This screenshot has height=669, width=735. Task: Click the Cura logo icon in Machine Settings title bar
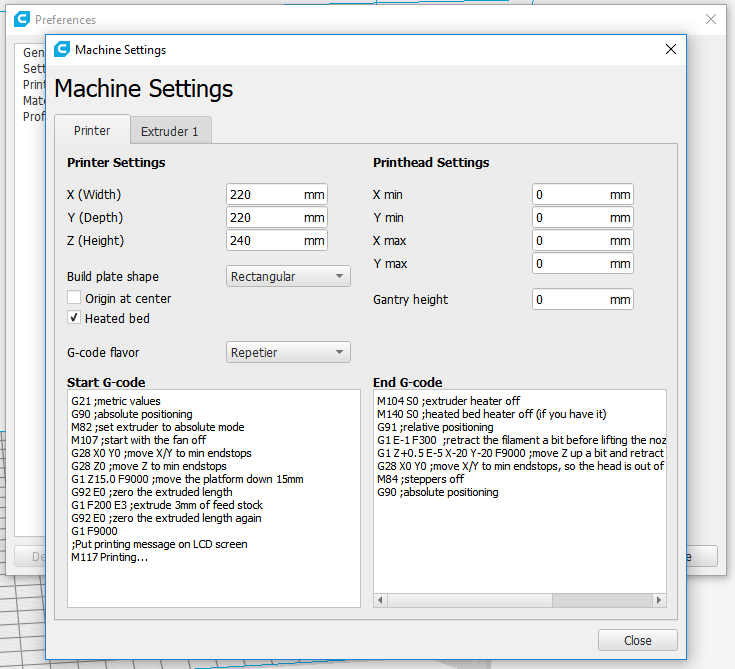tap(62, 49)
